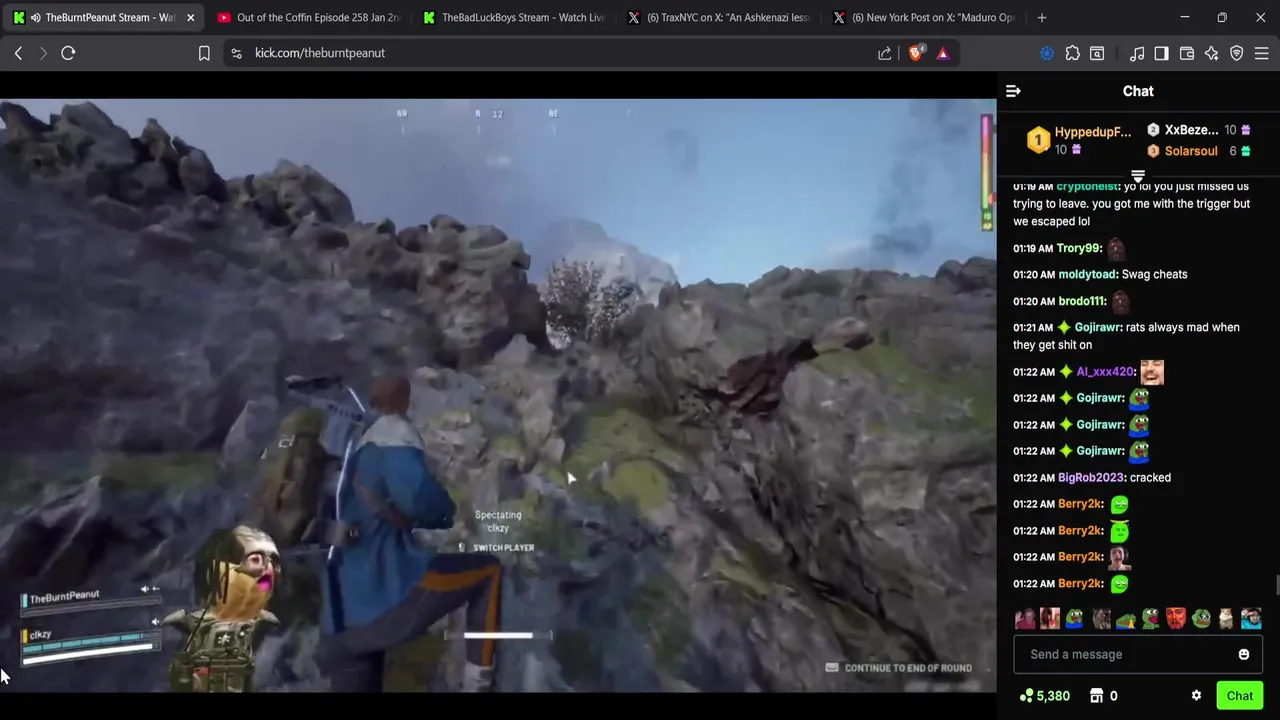1280x720 pixels.
Task: Open XxBeze leaderboard entry
Action: point(1198,130)
